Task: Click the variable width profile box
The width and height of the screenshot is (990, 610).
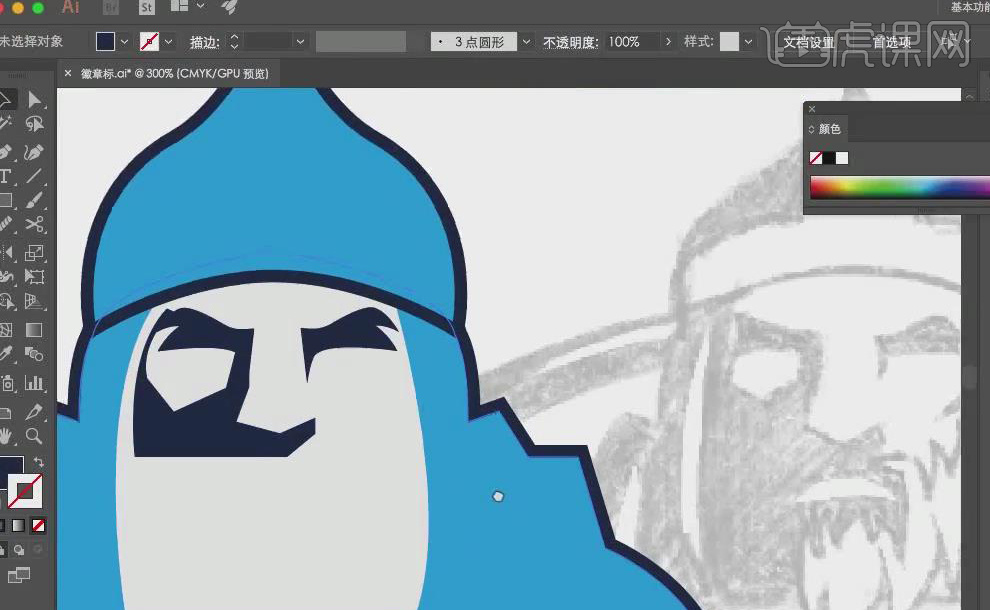Action: click(361, 42)
